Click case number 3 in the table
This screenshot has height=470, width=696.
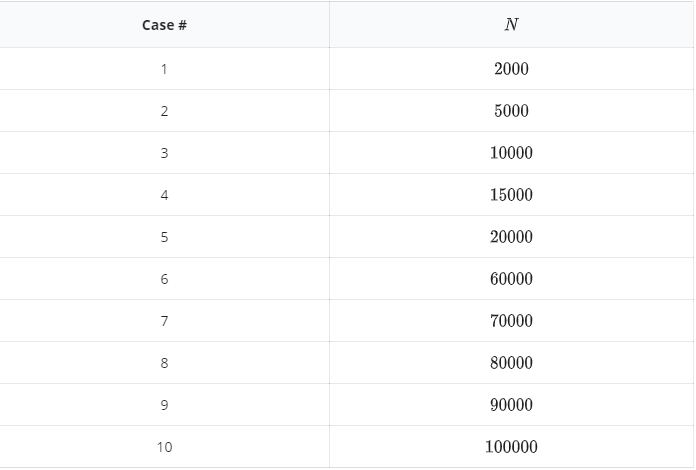(164, 153)
